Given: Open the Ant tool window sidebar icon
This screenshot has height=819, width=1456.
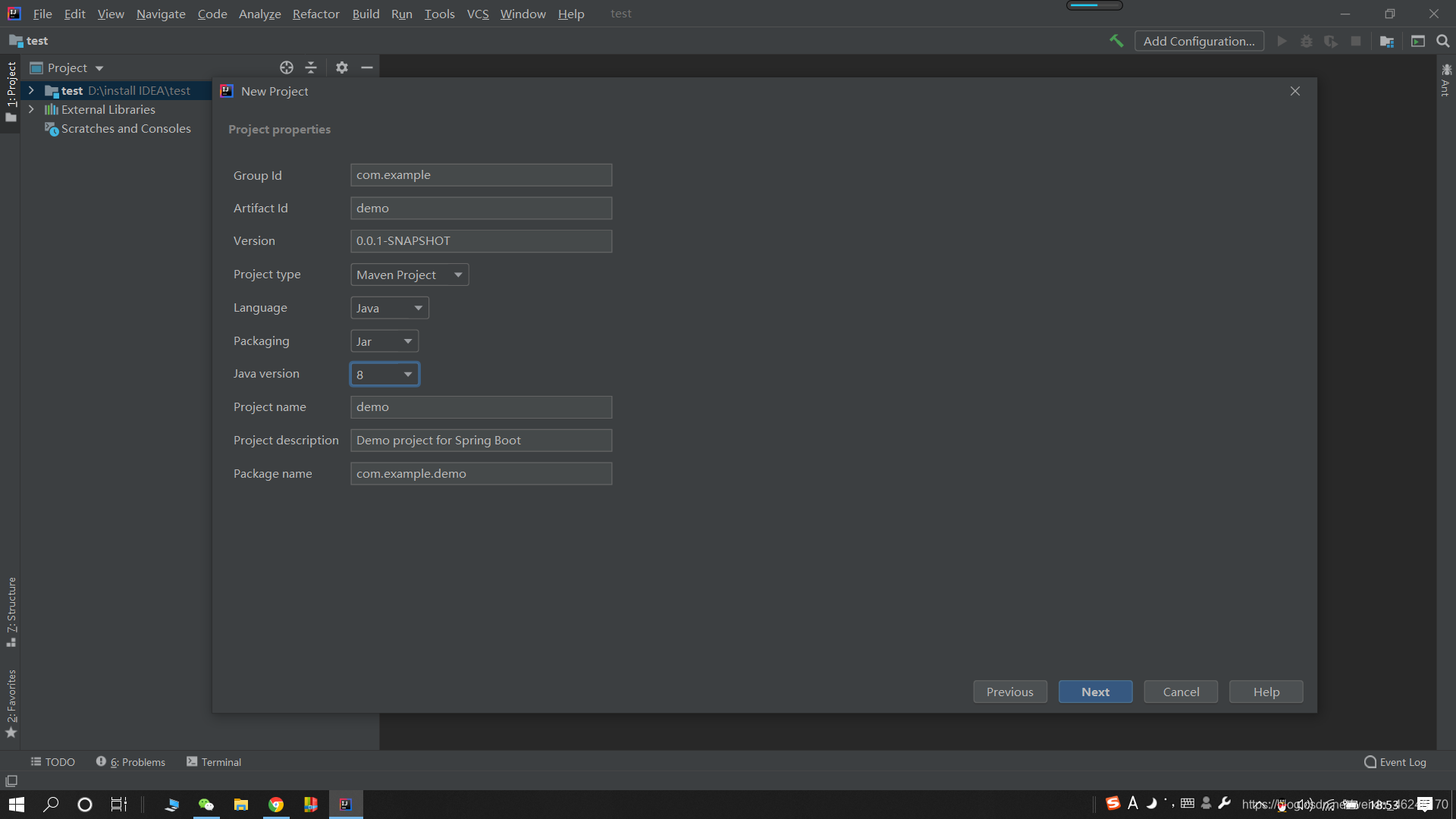Looking at the screenshot, I should click(x=1445, y=79).
